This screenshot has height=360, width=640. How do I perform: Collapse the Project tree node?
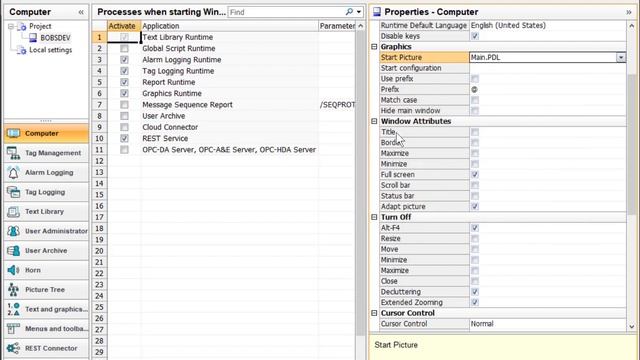point(11,27)
